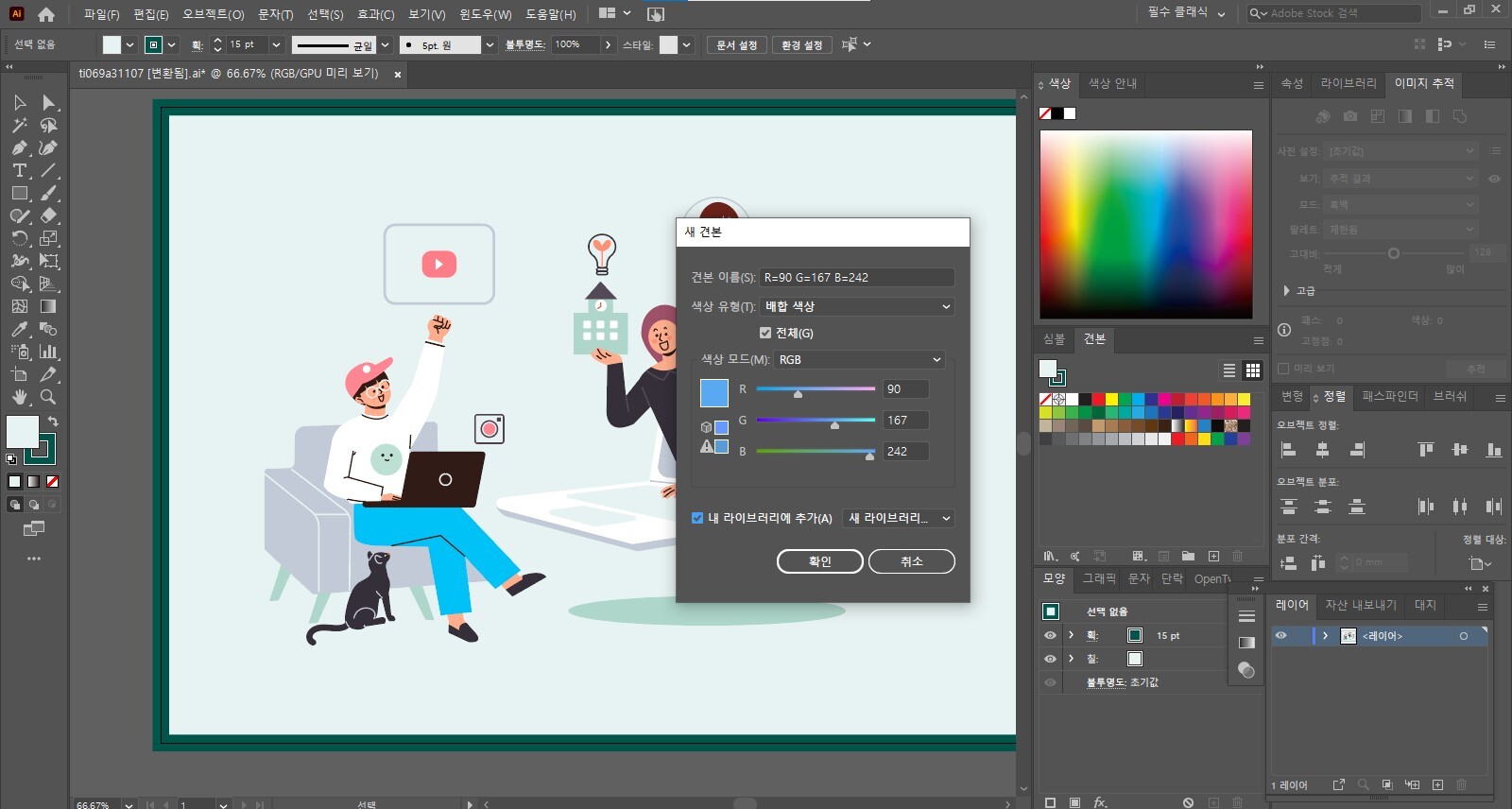Hide the 레이어 layer visibility eye
This screenshot has height=809, width=1512.
(x=1280, y=636)
